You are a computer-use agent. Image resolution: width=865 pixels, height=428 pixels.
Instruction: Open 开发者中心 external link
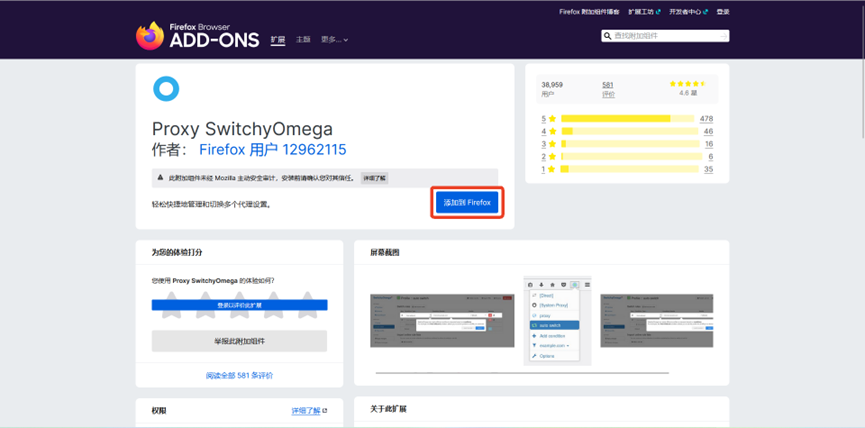point(688,12)
